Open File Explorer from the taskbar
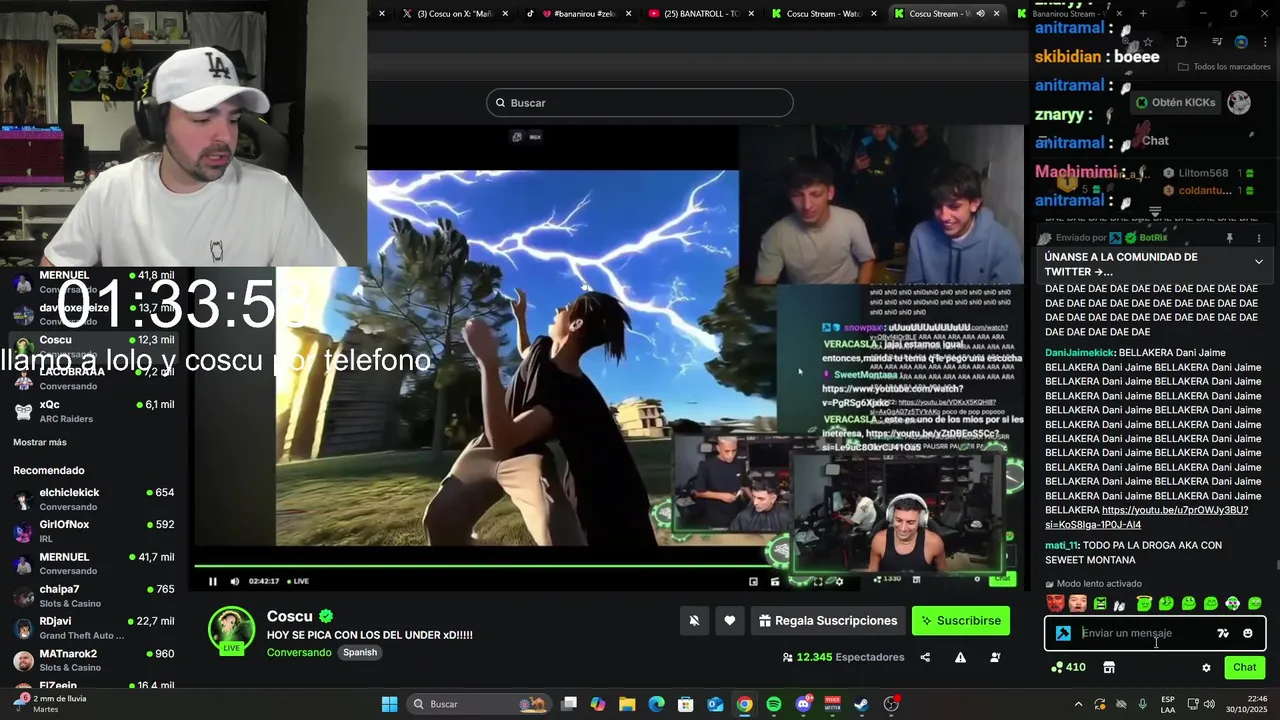The width and height of the screenshot is (1280, 720). (x=627, y=704)
